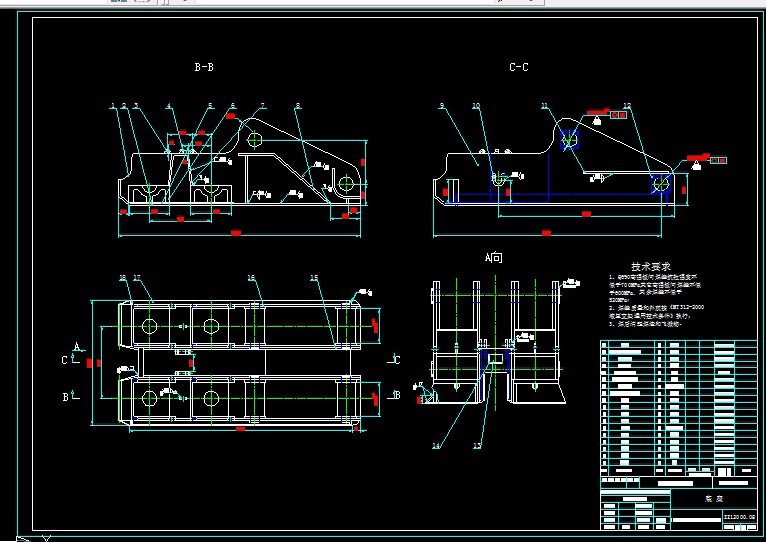The height and width of the screenshot is (542, 766).
Task: Select part balloon number 12
Action: (x=627, y=106)
